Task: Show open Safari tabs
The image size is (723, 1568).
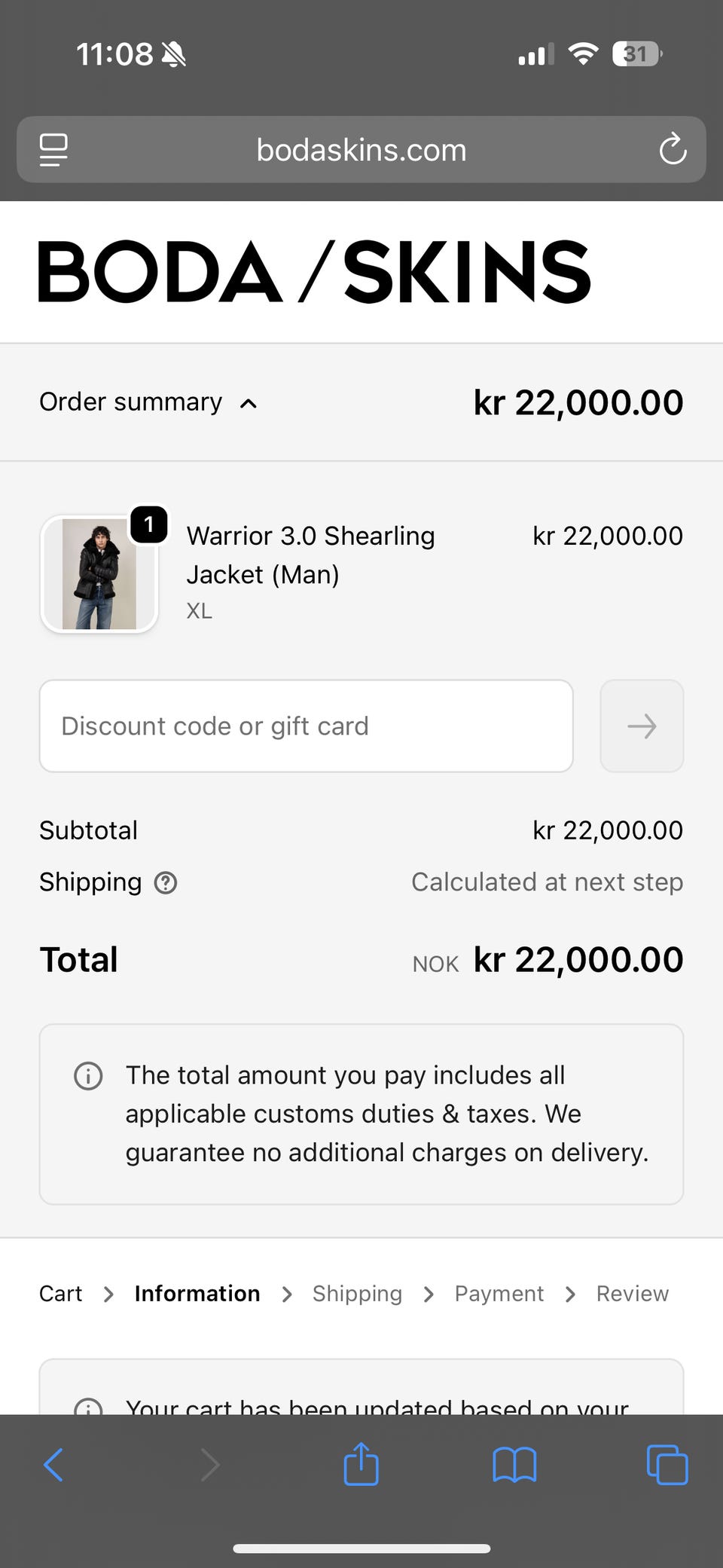Action: point(667,1465)
